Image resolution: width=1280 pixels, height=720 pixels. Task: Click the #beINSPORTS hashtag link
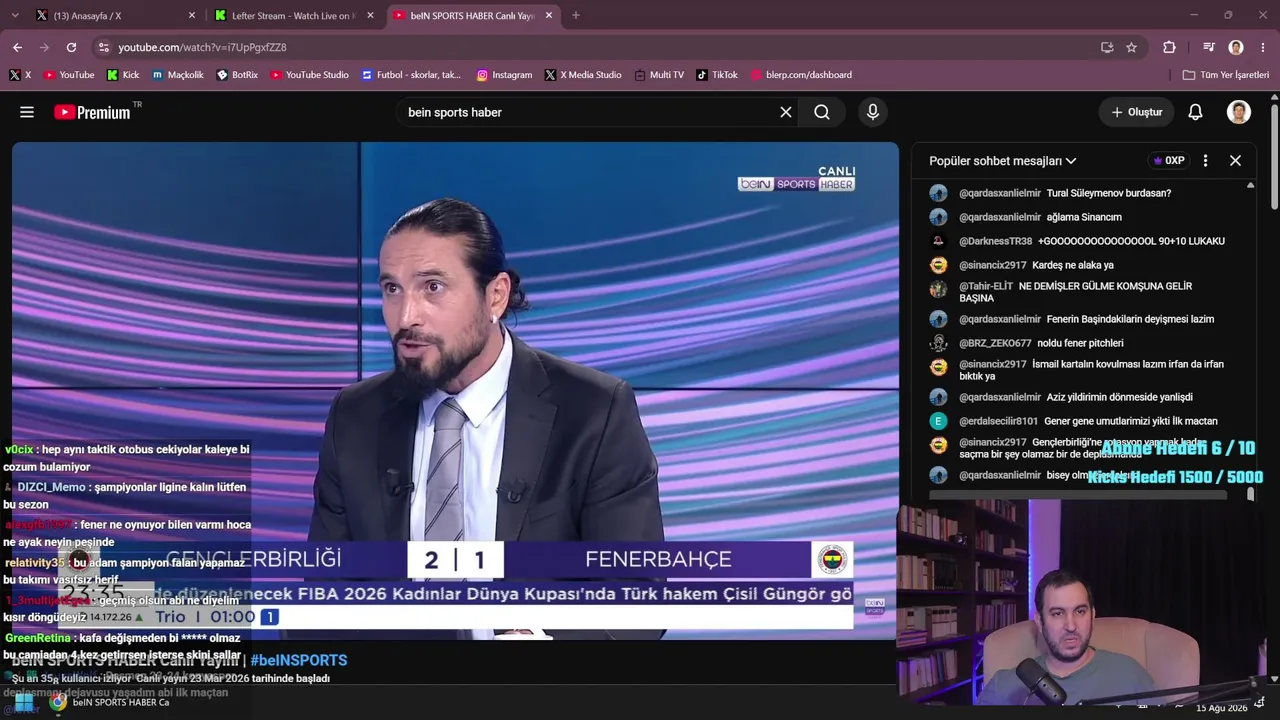pos(299,660)
